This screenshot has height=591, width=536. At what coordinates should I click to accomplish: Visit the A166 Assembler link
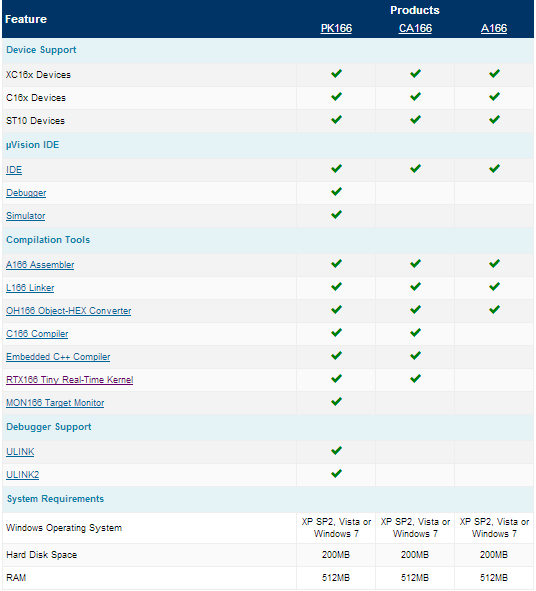pyautogui.click(x=40, y=265)
